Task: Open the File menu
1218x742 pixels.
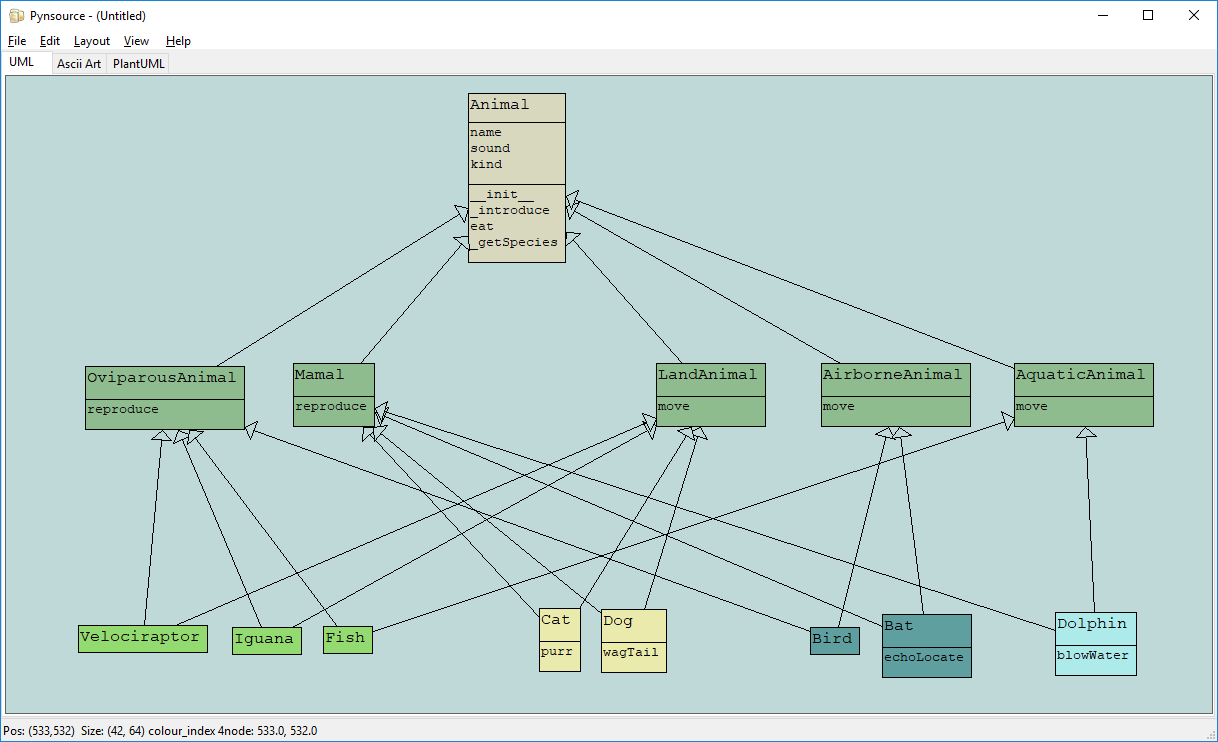Action: (17, 41)
